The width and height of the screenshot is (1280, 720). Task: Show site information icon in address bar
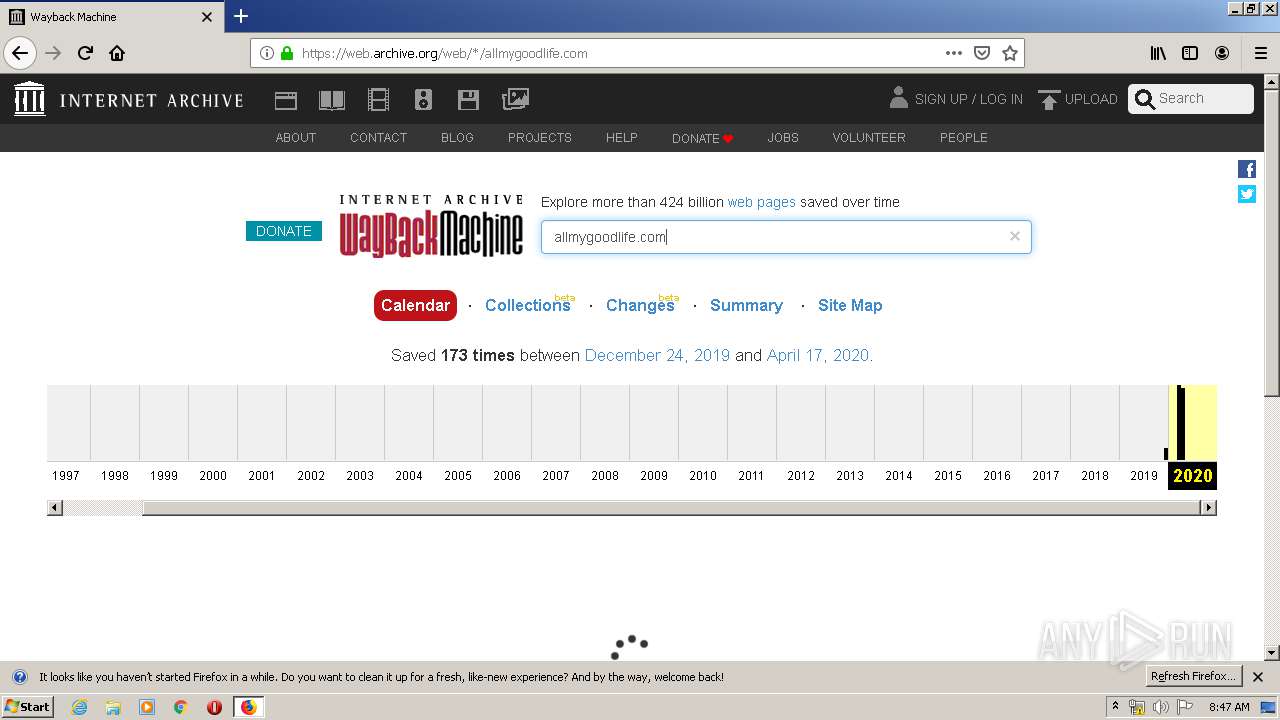[x=266, y=53]
